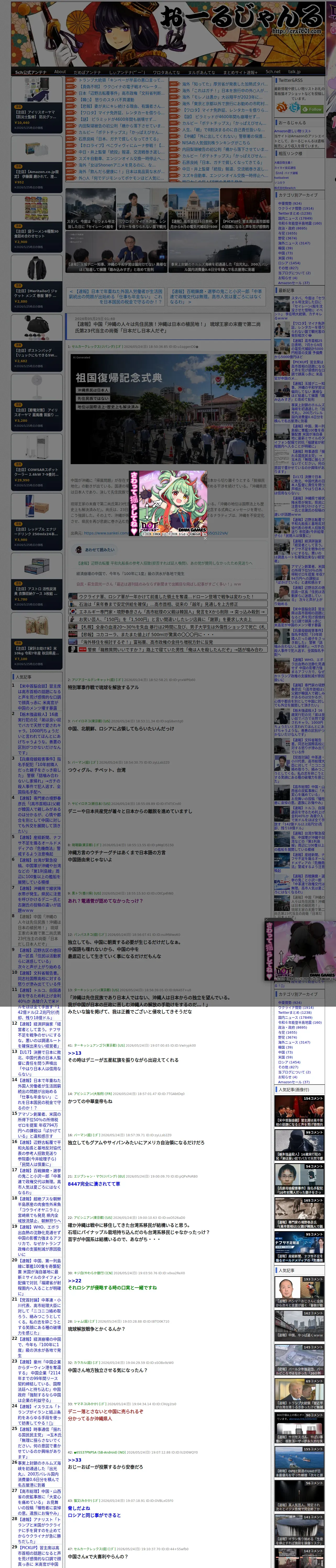Open popular ranking item 3 兵庫母娘殺害事件
336x1568 pixels.
point(39,776)
